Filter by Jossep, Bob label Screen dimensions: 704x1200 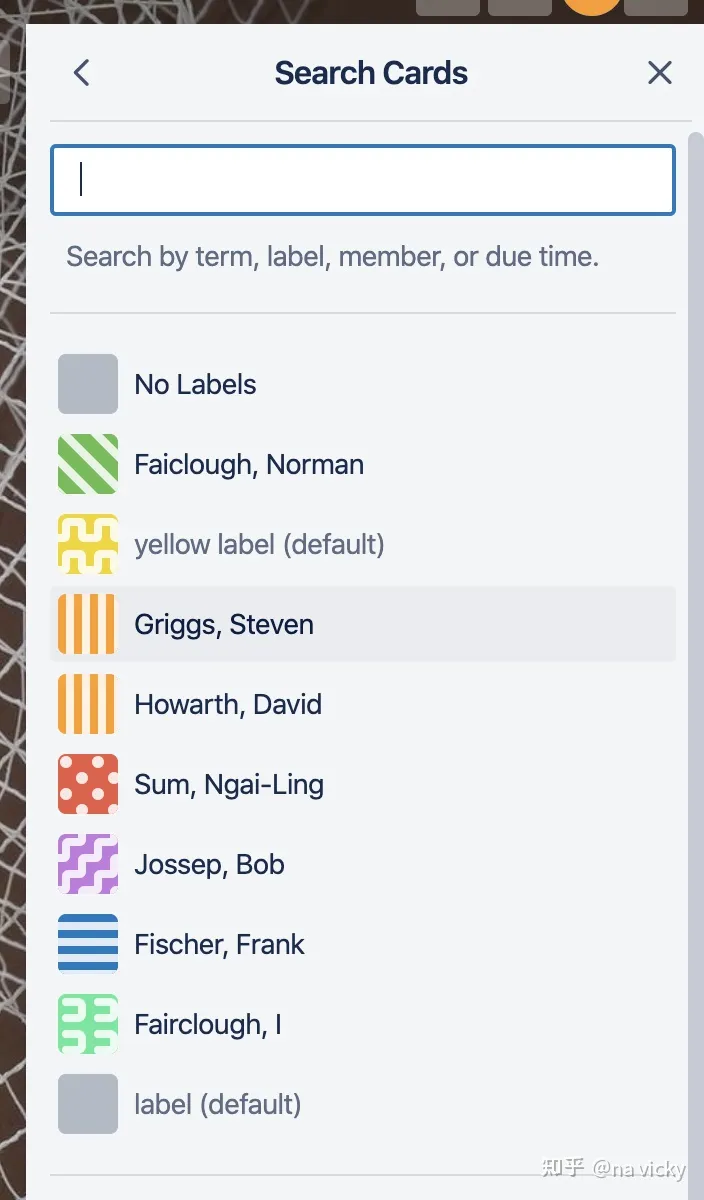363,864
